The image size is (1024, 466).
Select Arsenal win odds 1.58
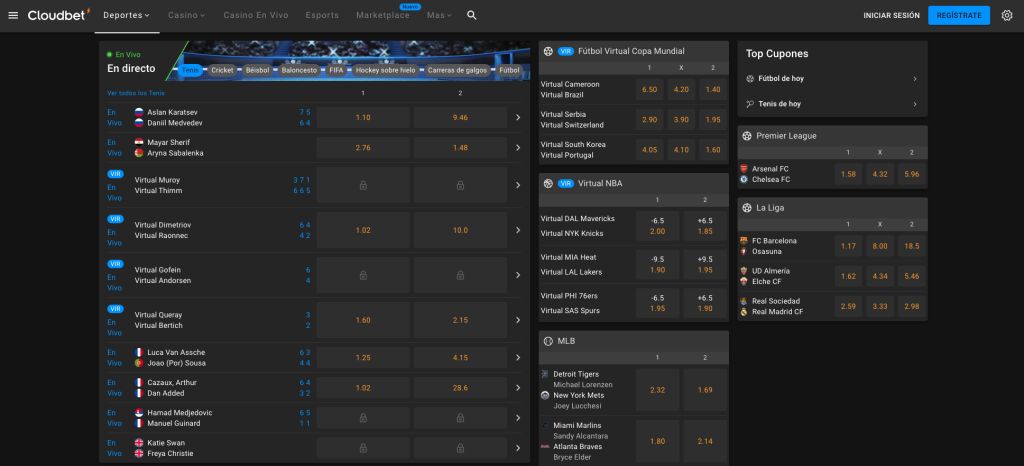(x=848, y=174)
